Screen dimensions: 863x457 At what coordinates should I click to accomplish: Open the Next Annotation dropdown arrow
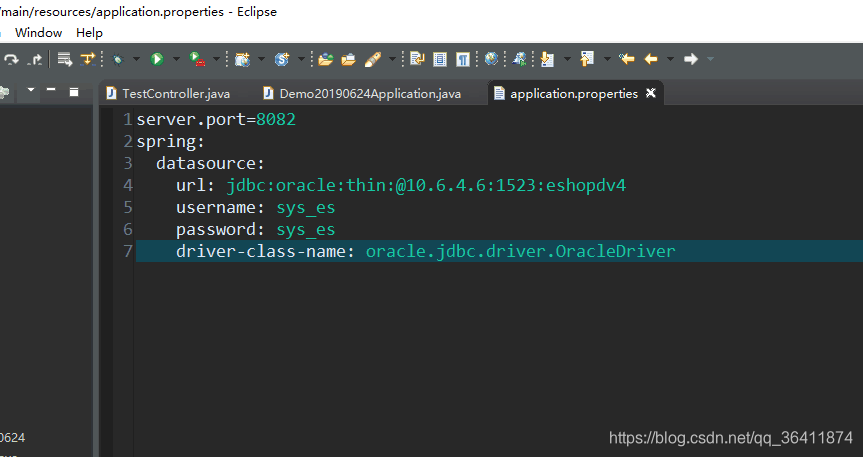point(567,59)
